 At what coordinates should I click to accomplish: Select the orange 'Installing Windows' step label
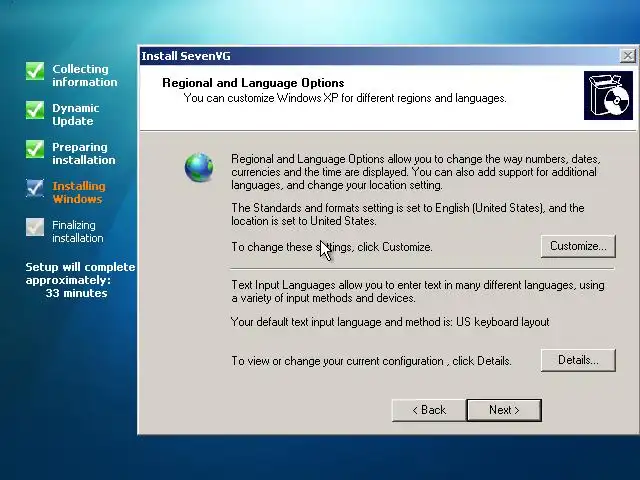tap(79, 193)
